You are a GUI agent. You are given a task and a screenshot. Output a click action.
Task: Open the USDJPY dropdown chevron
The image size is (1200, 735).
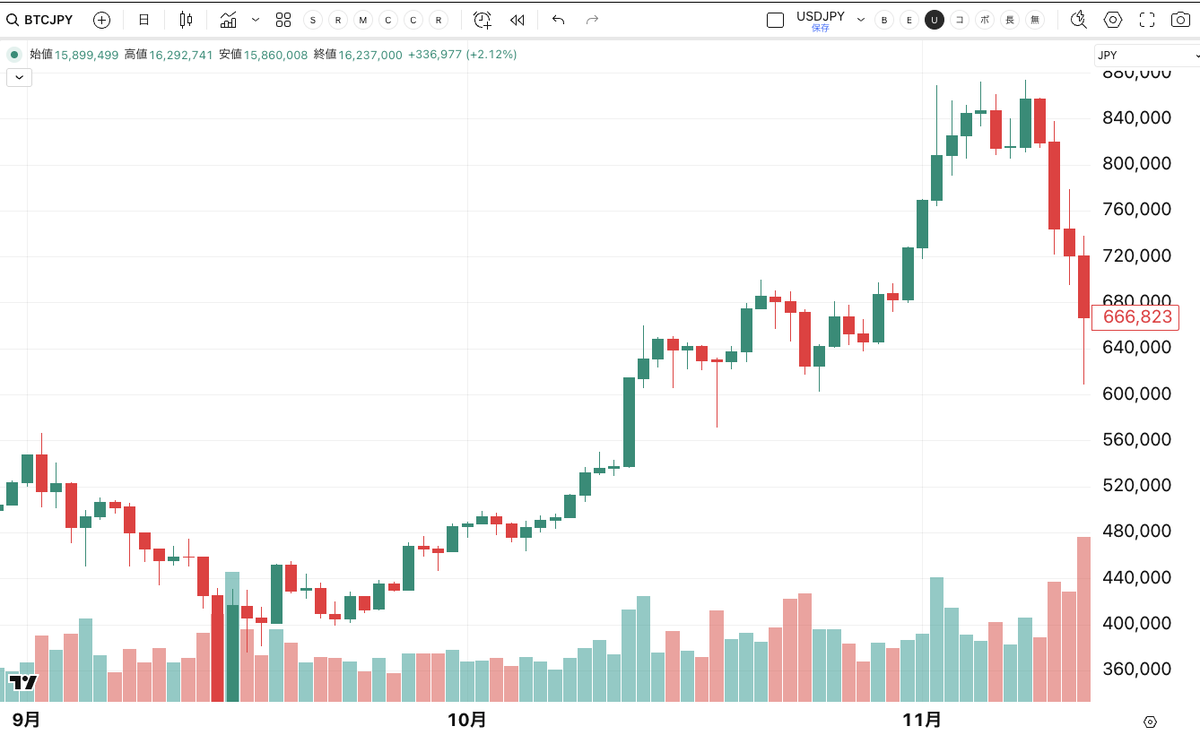(x=859, y=19)
